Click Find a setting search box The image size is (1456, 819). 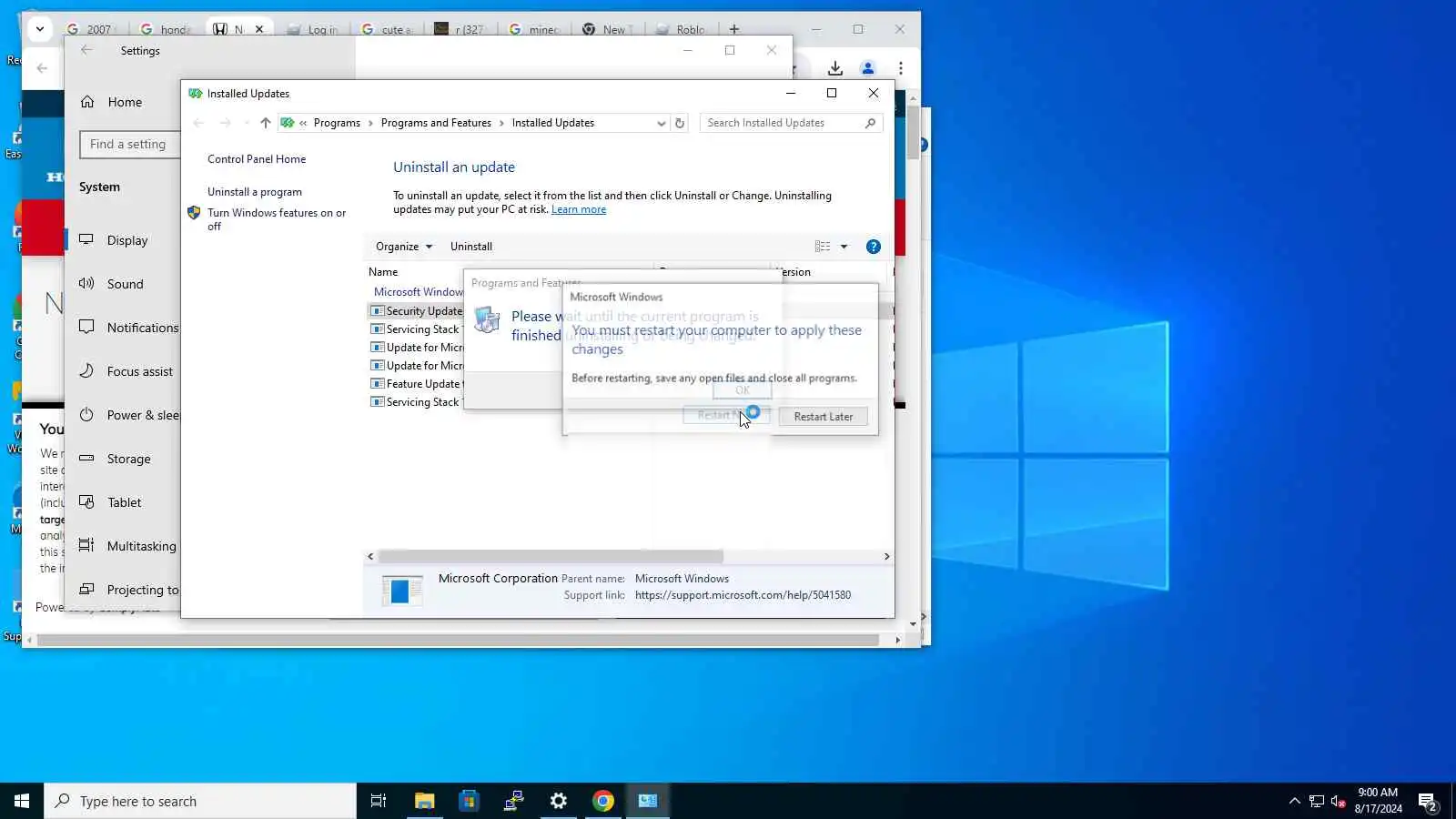point(130,144)
